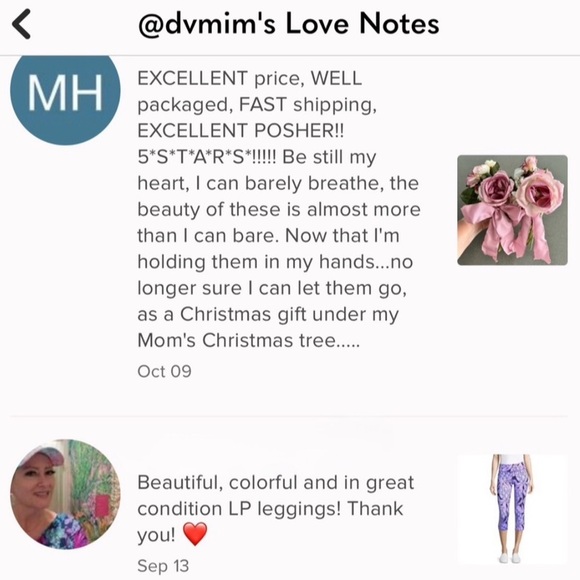Viewport: 580px width, 580px height.
Task: Tap the EXCELLENT POSHER!! line
Action: (x=240, y=131)
